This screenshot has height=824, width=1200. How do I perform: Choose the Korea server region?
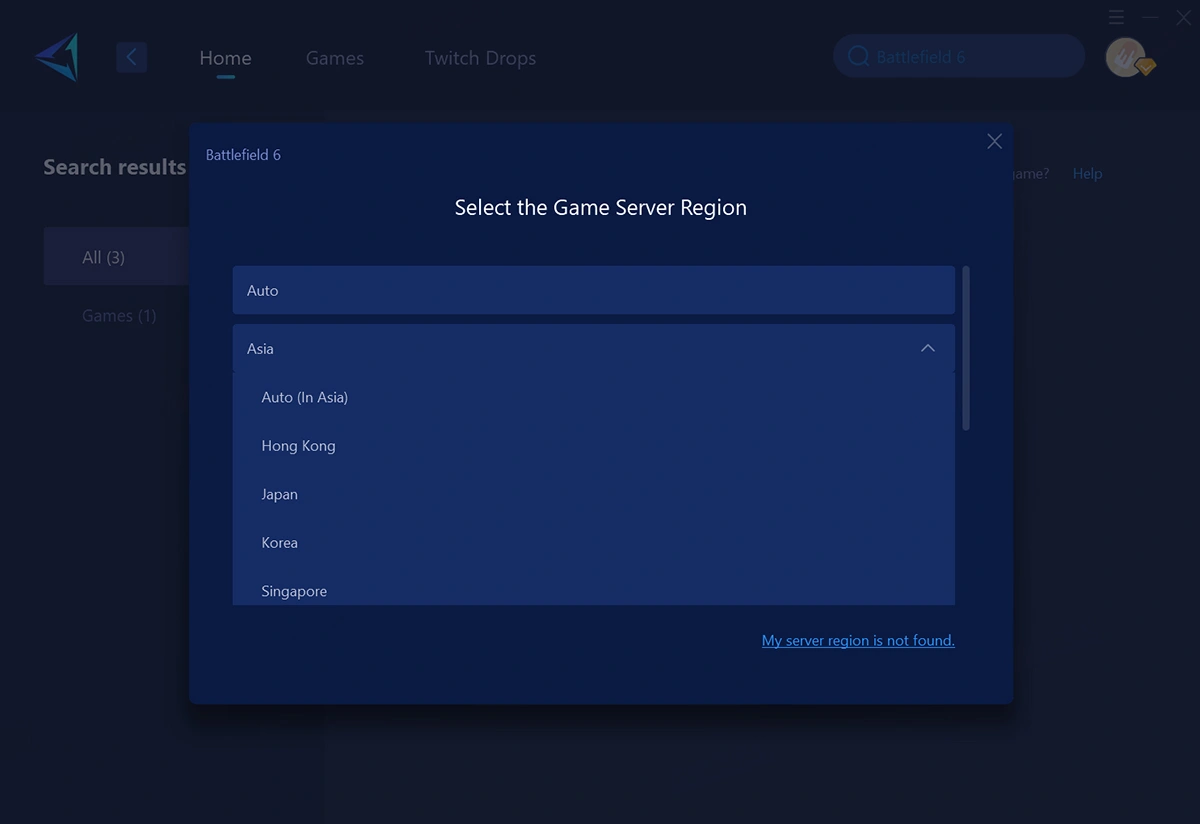pos(279,542)
